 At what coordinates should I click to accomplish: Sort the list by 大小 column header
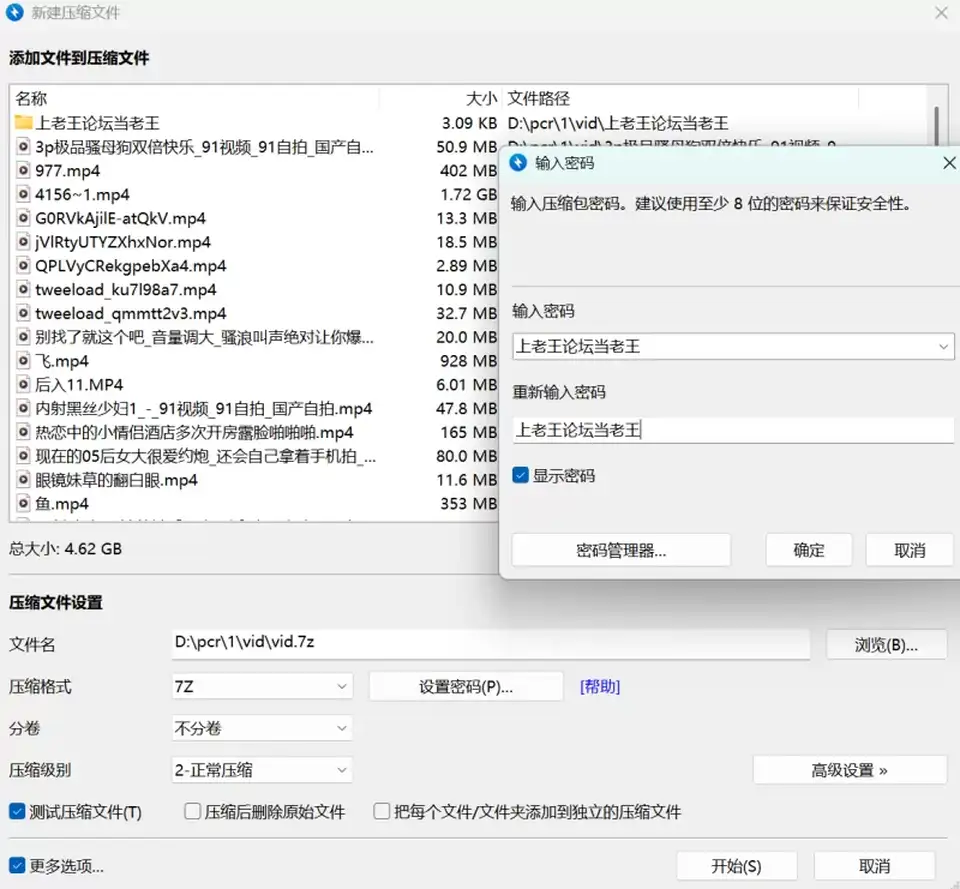tap(440, 98)
